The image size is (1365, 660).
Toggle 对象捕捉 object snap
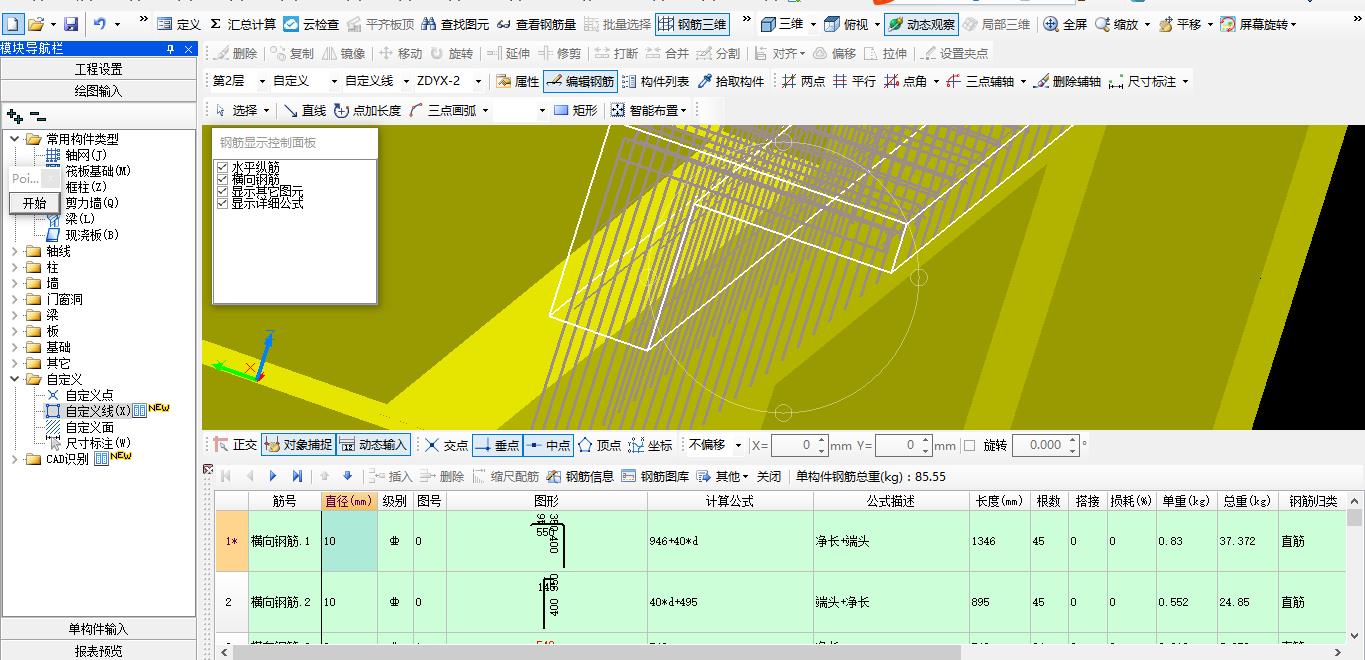click(298, 445)
